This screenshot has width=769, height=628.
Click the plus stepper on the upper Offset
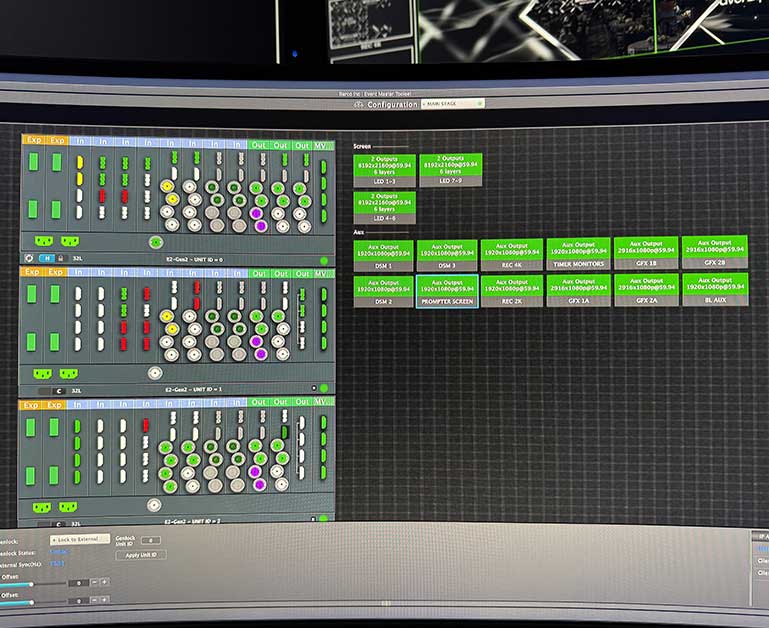tap(105, 582)
